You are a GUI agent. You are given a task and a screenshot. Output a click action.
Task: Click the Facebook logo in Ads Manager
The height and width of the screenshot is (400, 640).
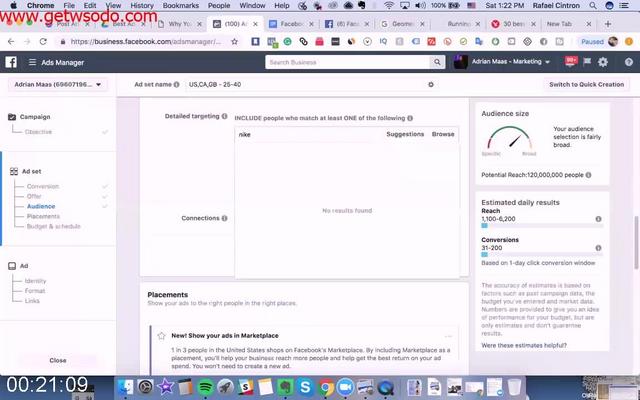coord(11,62)
